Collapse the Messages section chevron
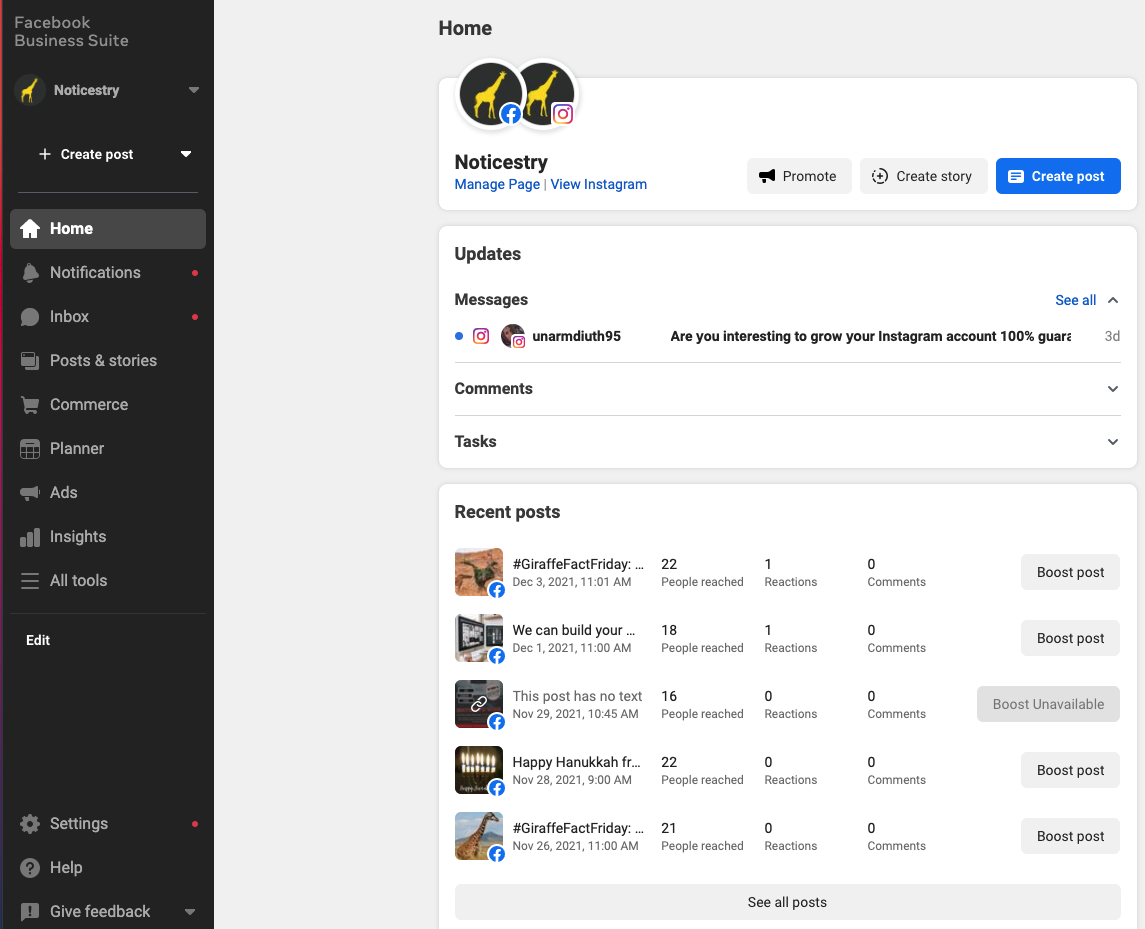This screenshot has width=1145, height=929. point(1113,300)
